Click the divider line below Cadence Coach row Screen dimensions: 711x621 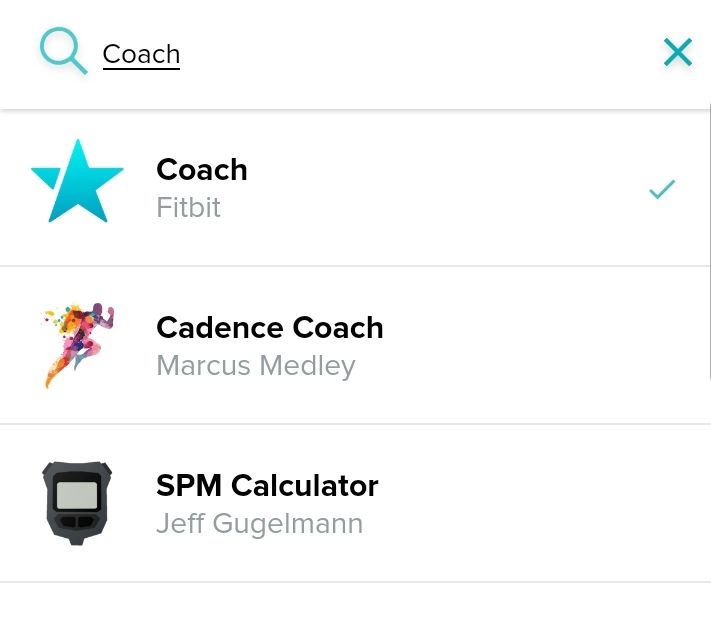[355, 424]
